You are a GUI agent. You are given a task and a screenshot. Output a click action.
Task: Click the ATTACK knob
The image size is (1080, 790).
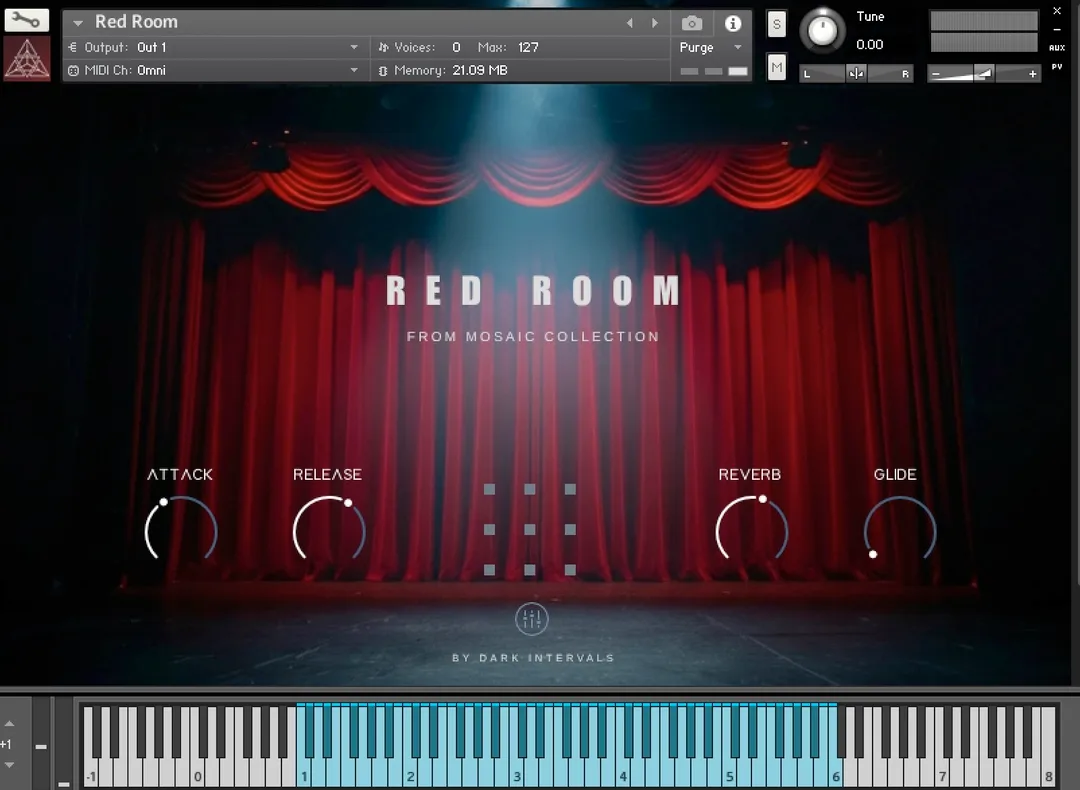[180, 530]
